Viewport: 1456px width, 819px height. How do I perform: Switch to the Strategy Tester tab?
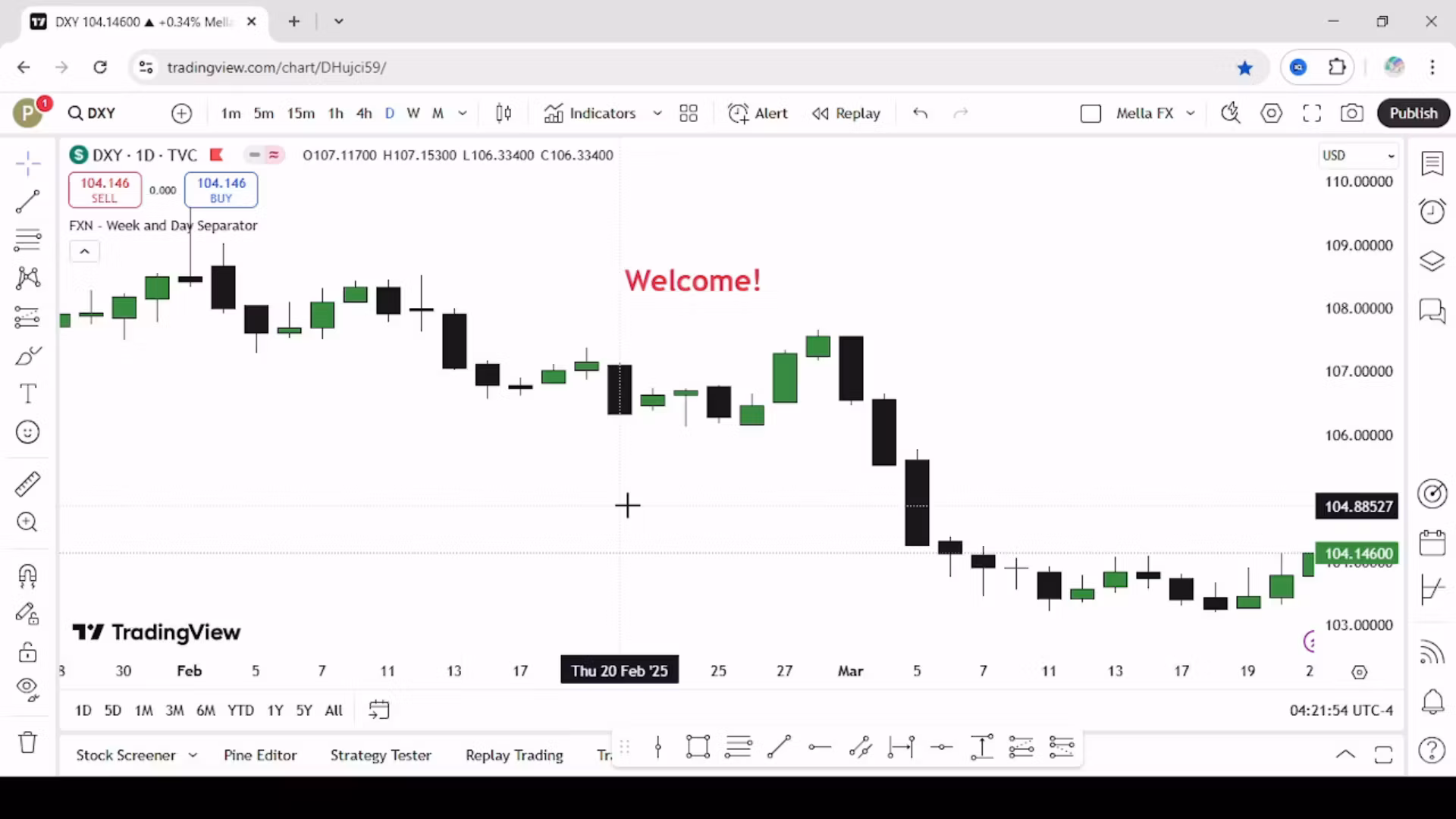coord(381,755)
